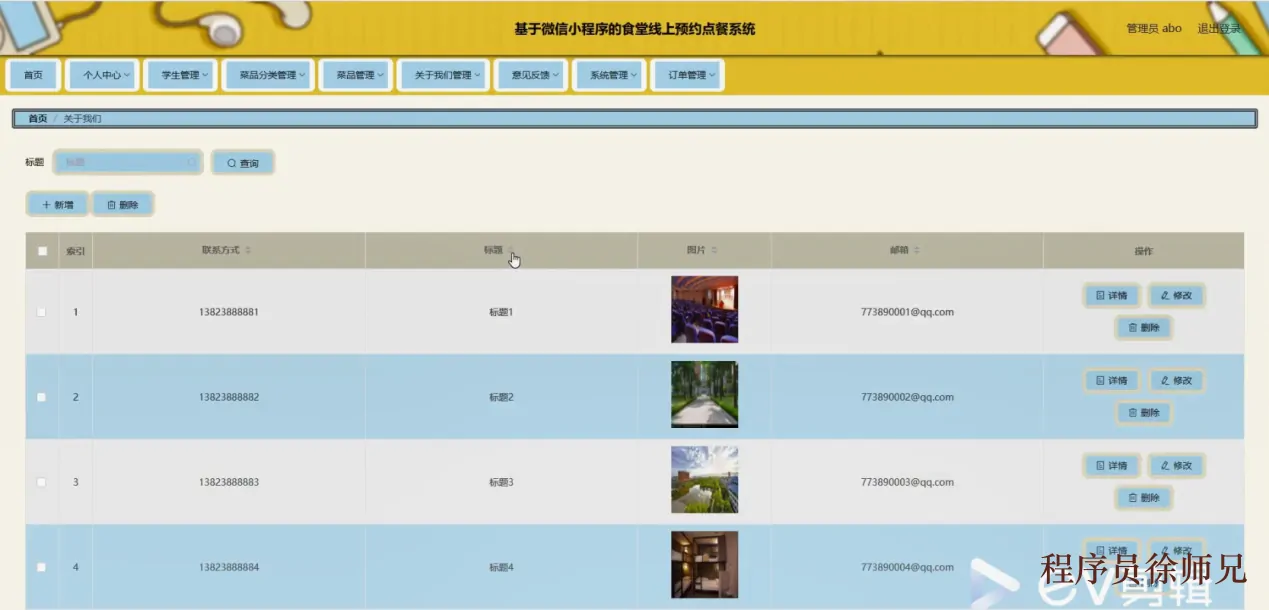1269x610 pixels.
Task: Open the 首页 menu item
Action: pos(33,75)
